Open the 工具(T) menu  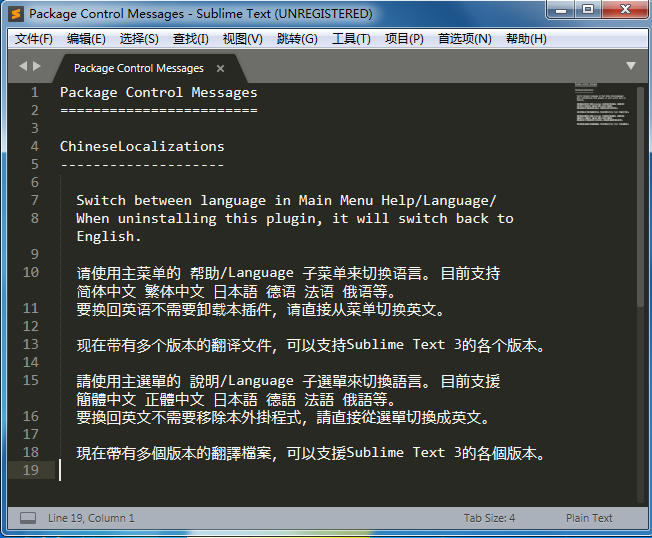[x=351, y=39]
